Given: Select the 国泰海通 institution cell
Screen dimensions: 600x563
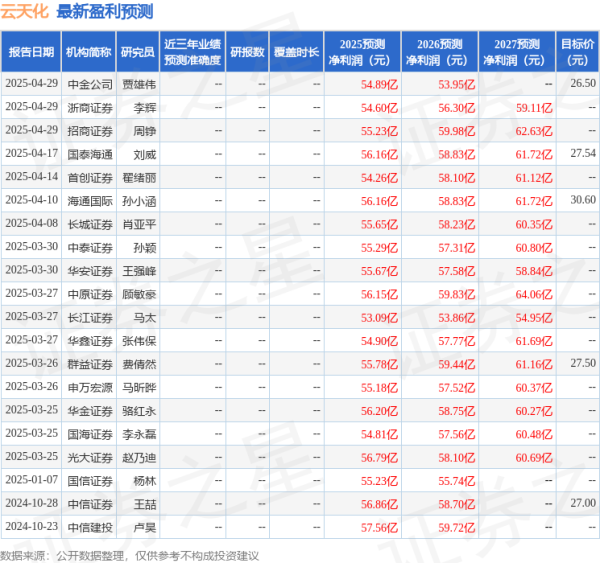Looking at the screenshot, I should (88, 153).
